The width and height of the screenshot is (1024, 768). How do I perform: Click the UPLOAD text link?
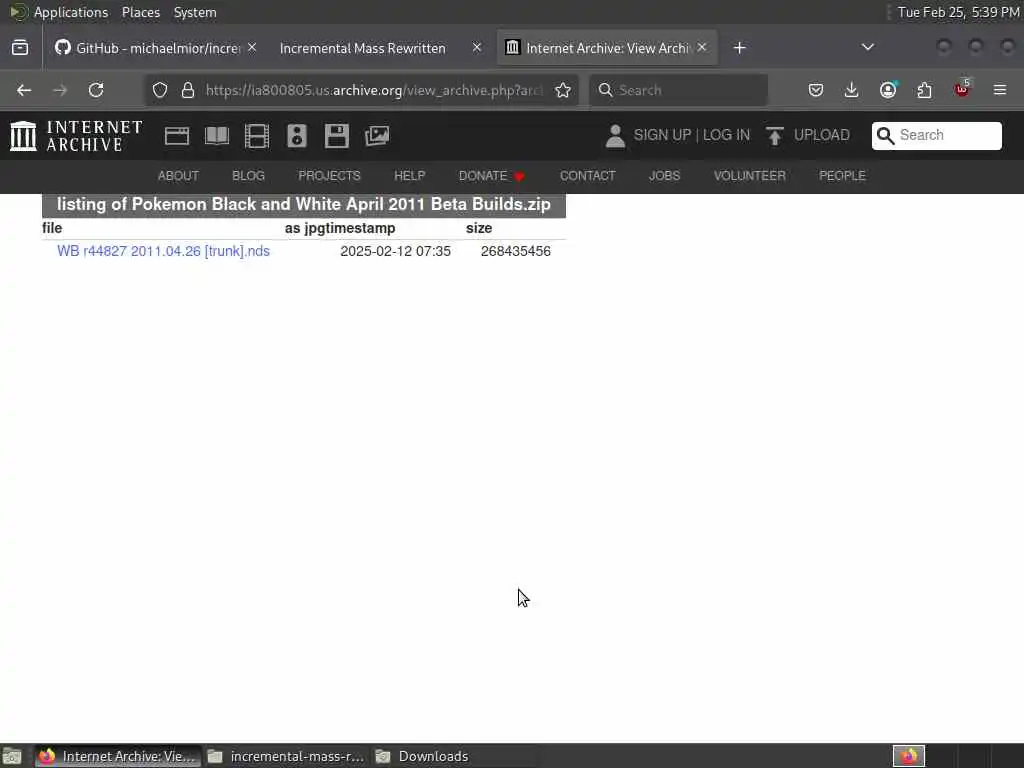[822, 135]
